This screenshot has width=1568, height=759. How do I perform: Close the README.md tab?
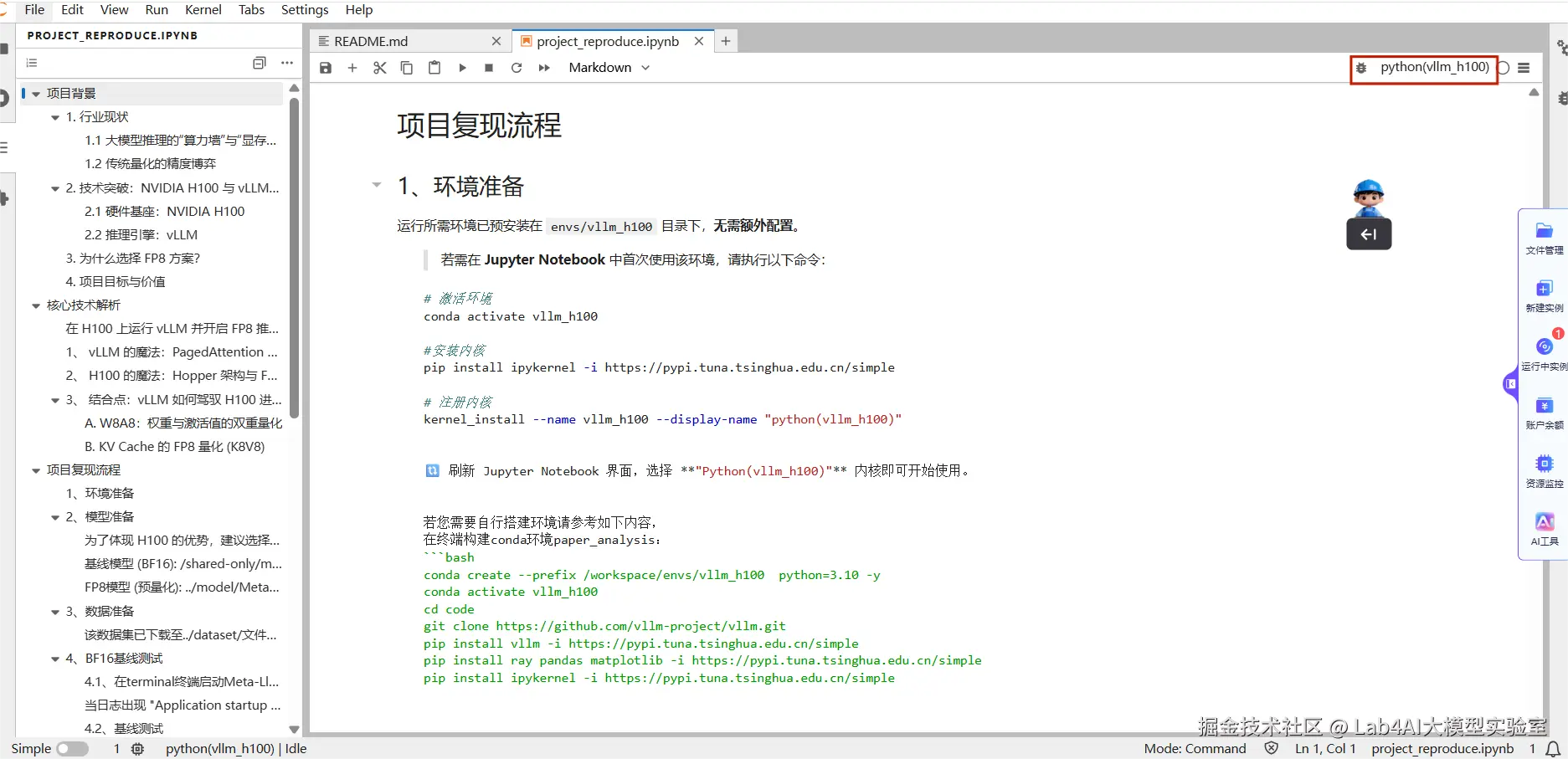496,41
